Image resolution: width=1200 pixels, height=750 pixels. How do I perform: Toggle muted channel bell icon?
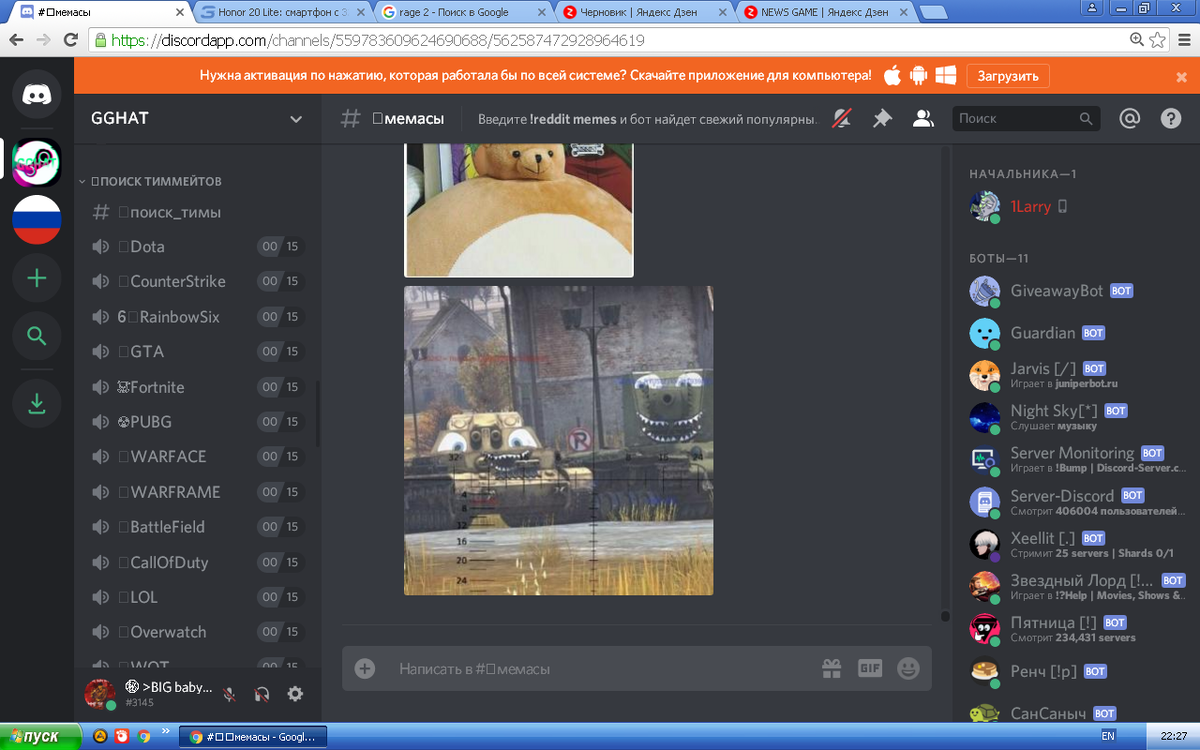pos(843,118)
